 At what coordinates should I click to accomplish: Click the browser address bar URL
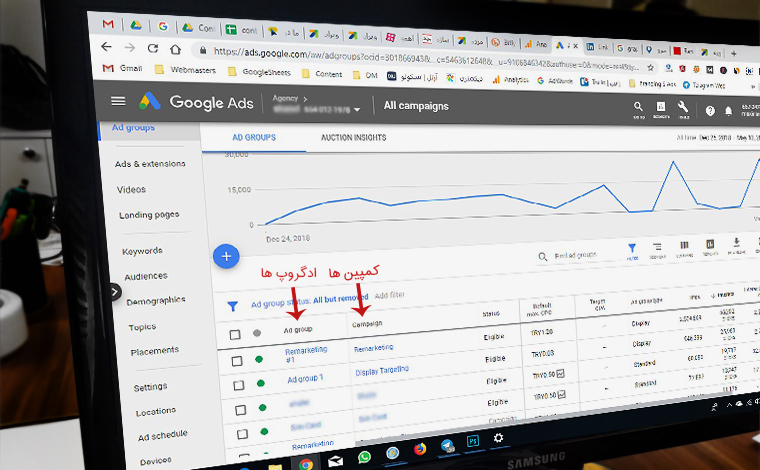coord(426,59)
